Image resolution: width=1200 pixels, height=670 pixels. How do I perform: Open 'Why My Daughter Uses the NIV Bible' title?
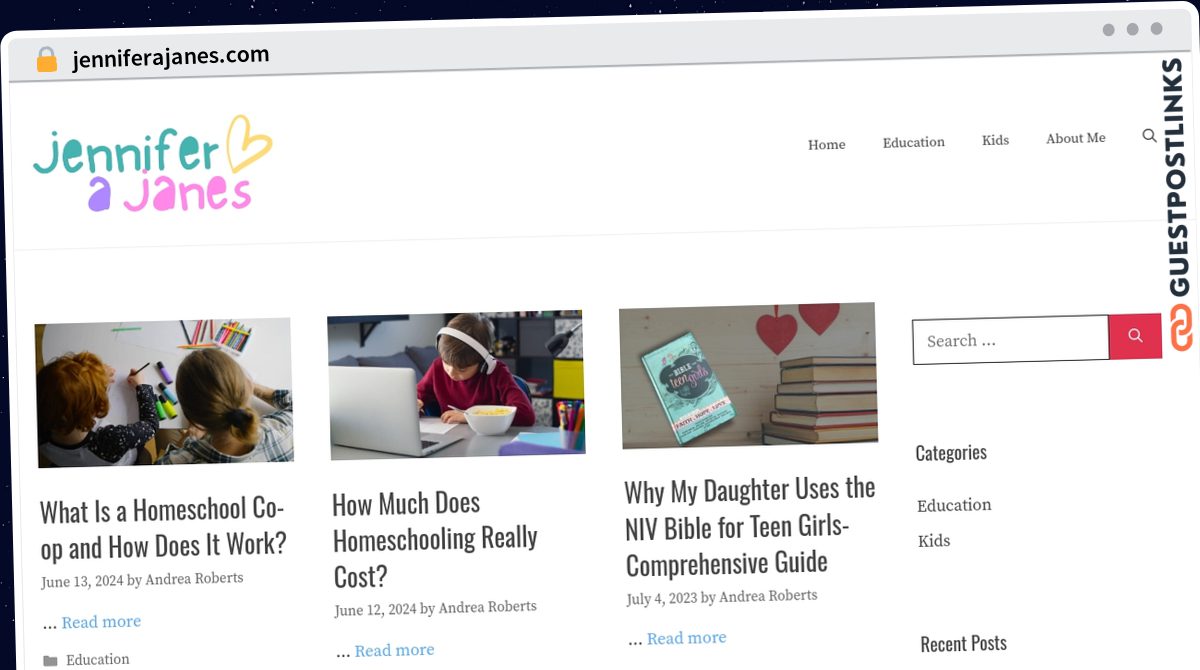pos(750,526)
